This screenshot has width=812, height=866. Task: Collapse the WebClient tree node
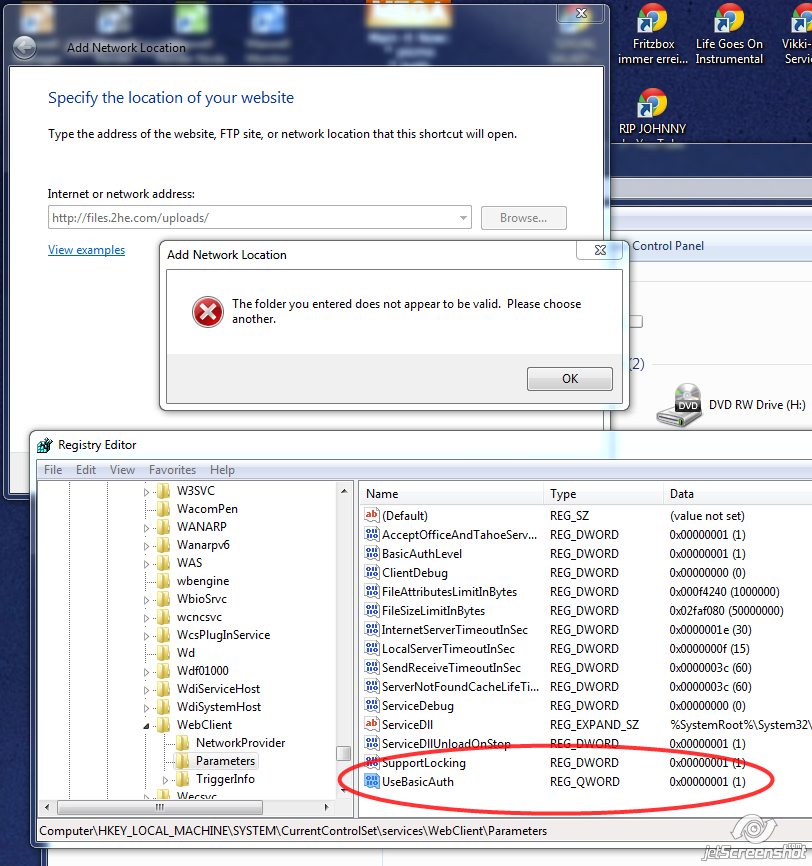pyautogui.click(x=146, y=726)
